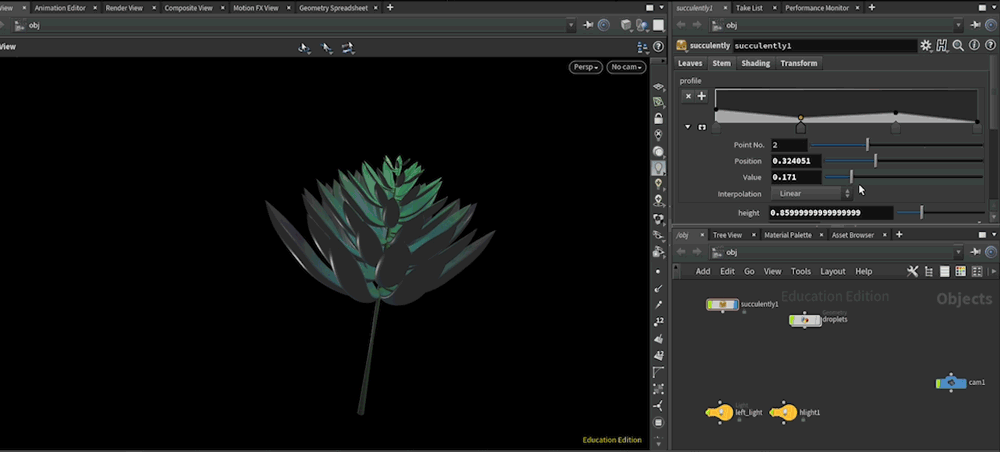Expand network toolbar overflow arrow
This screenshot has height=452, width=1000.
coord(993,272)
